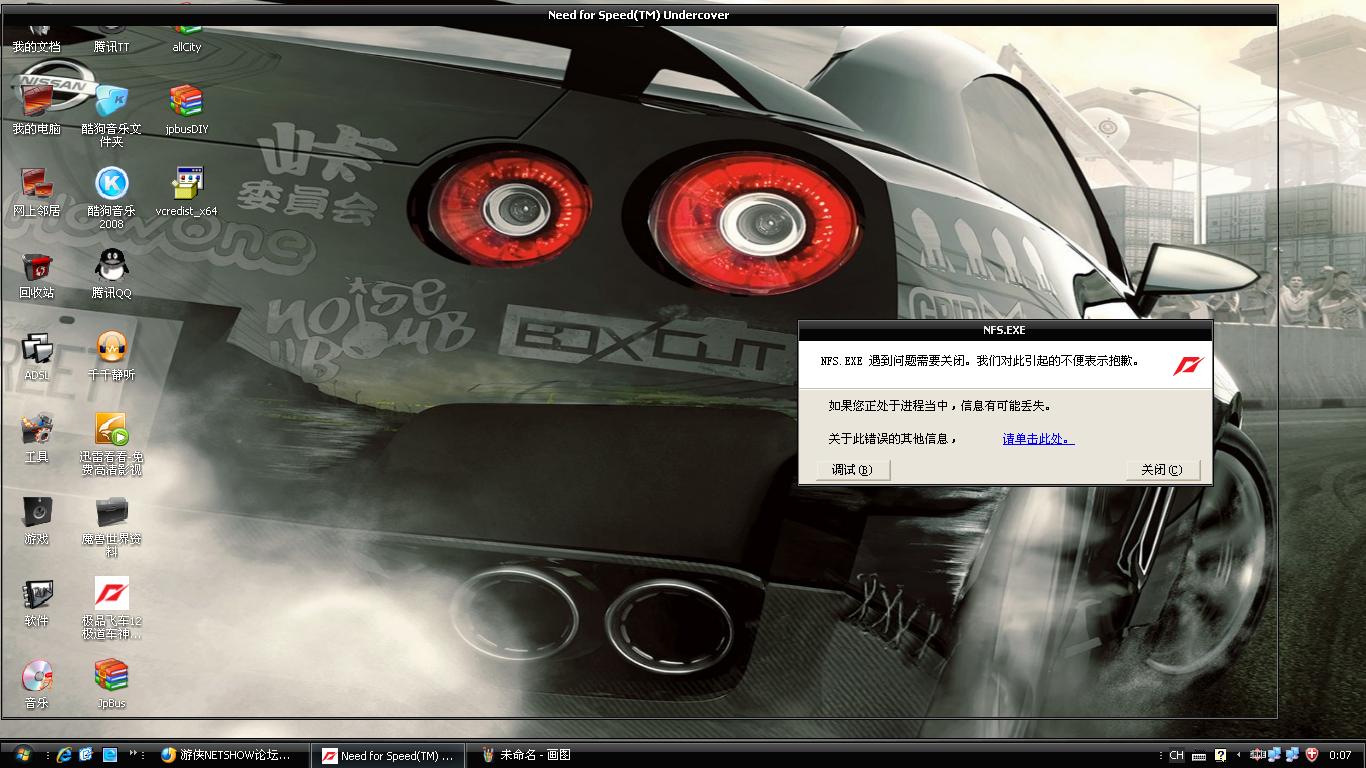This screenshot has height=768, width=1366.
Task: Open the 魔兽世界资料 folder icon
Action: 111,525
